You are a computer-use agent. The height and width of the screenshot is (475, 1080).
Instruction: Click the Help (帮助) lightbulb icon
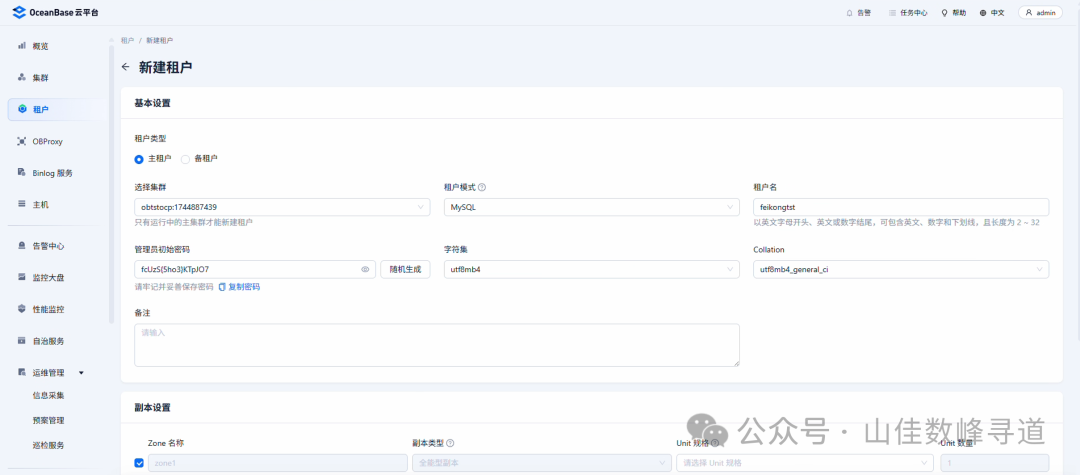[945, 12]
